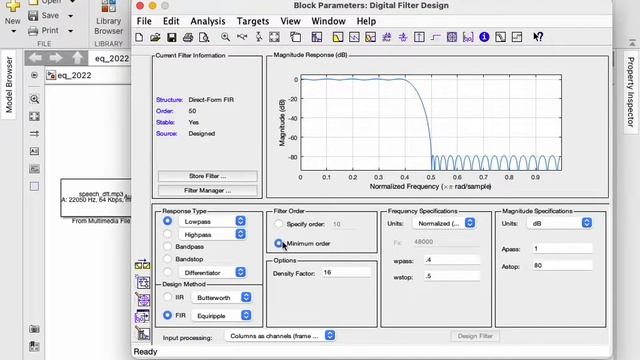Click the Density Factor input field
Image resolution: width=640 pixels, height=360 pixels.
[x=347, y=272]
